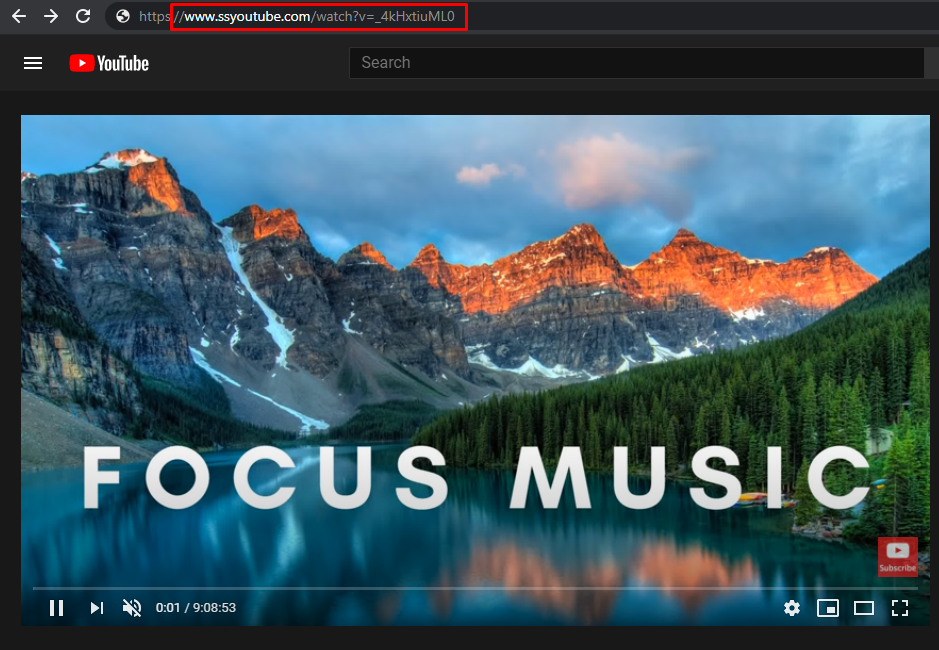The image size is (939, 650).
Task: Pause the video playback
Action: tap(57, 607)
